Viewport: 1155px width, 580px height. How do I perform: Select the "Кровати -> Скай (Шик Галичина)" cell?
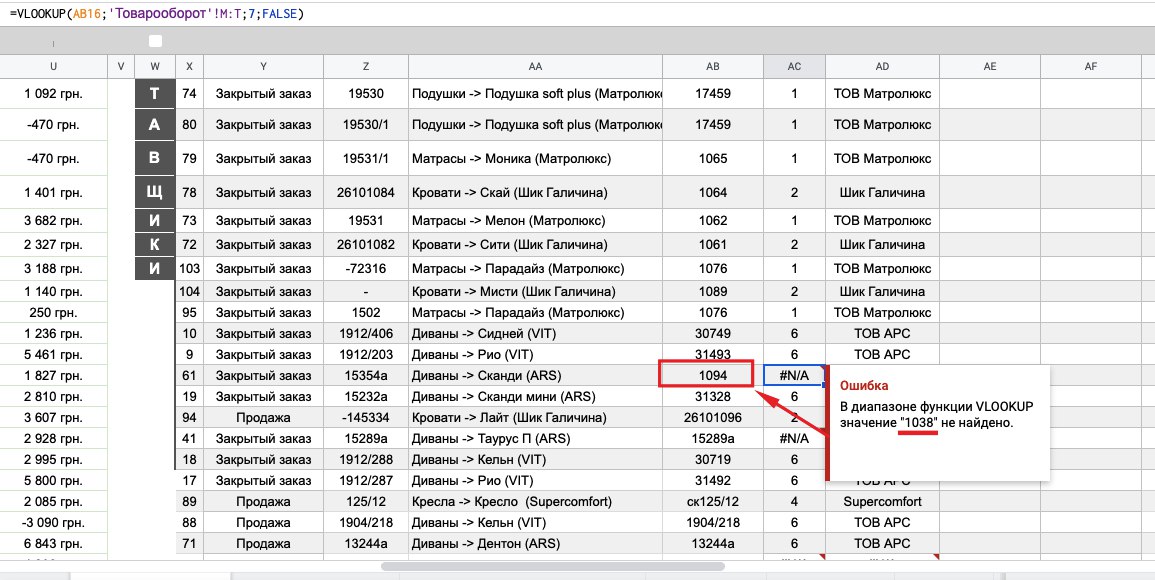coord(535,192)
